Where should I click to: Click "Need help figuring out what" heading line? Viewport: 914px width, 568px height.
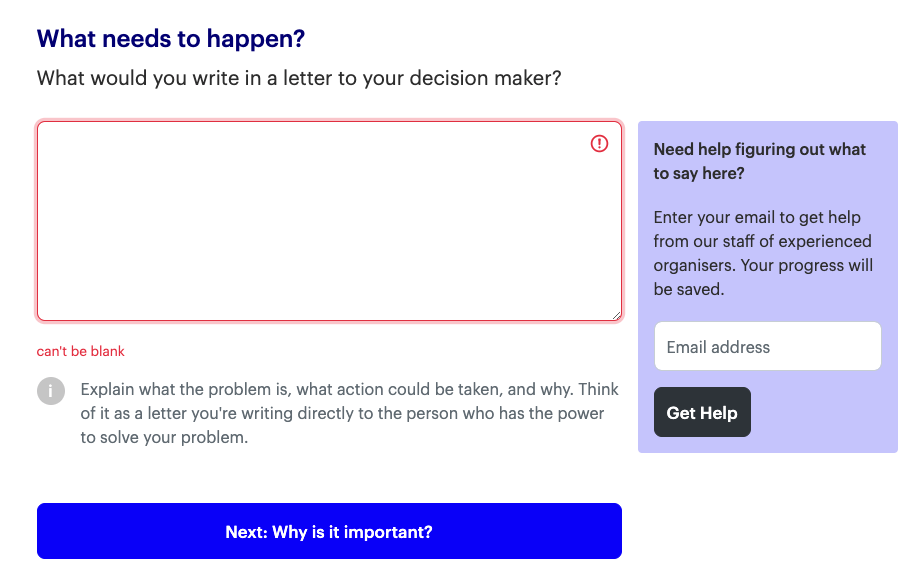760,149
